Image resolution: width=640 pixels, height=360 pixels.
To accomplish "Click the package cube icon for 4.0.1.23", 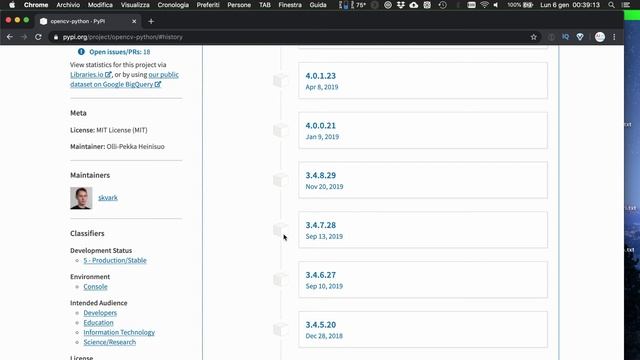I will [x=280, y=80].
